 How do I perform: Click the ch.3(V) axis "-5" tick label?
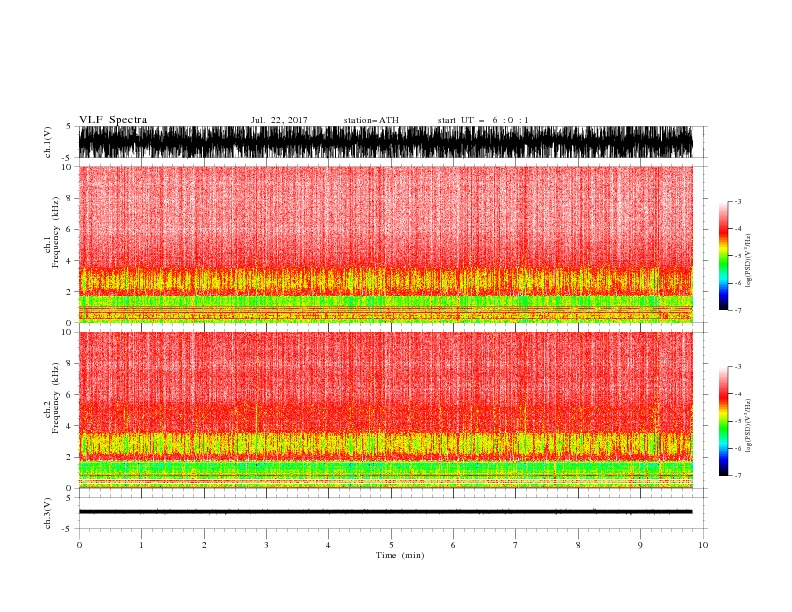click(68, 529)
